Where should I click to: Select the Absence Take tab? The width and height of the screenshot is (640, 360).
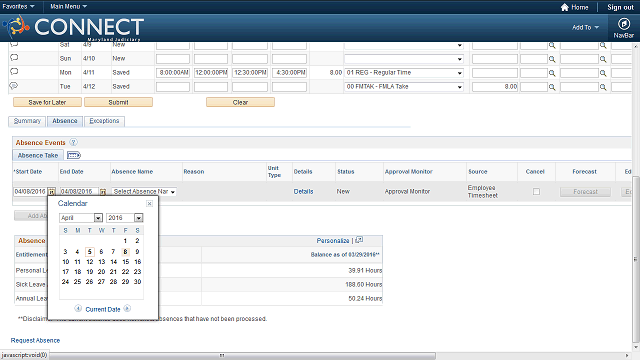click(38, 155)
